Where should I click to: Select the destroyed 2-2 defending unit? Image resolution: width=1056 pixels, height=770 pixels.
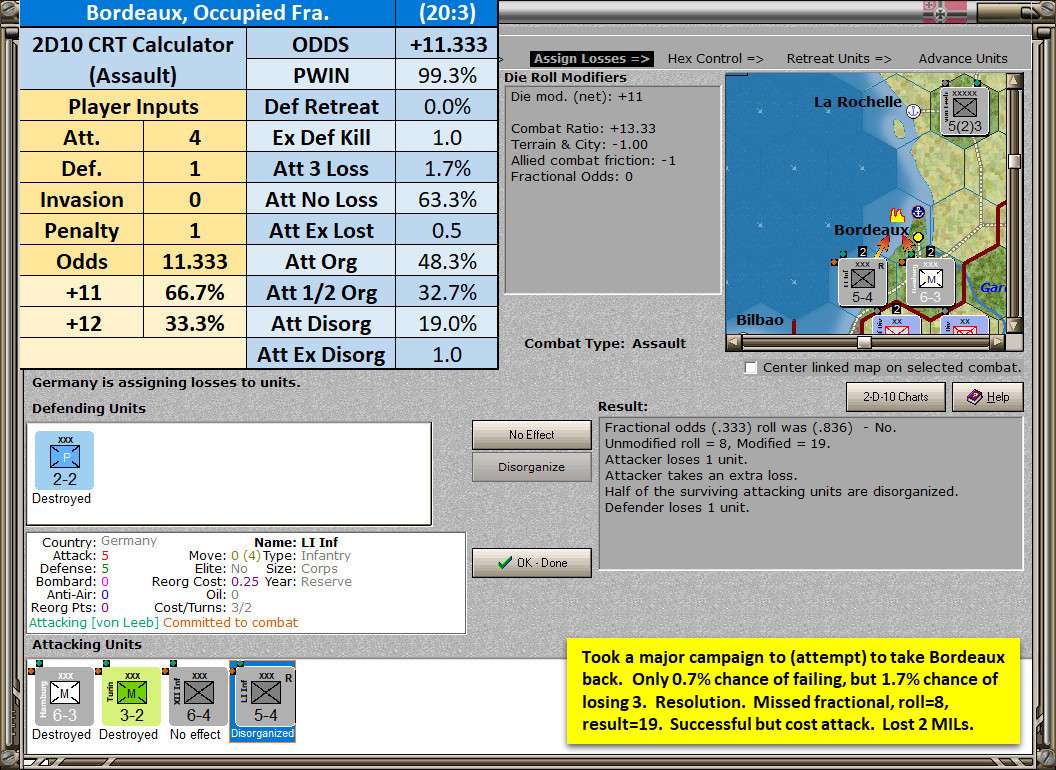(x=65, y=461)
